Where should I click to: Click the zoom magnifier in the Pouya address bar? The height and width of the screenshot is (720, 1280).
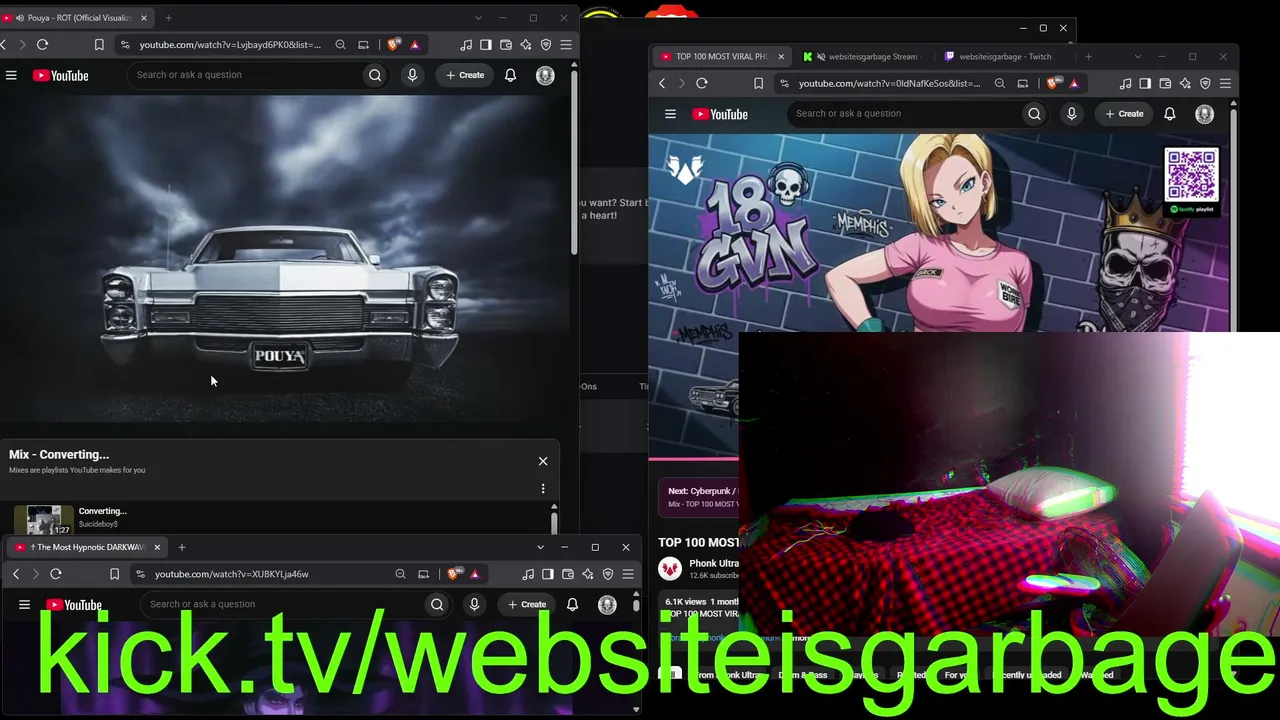[341, 44]
